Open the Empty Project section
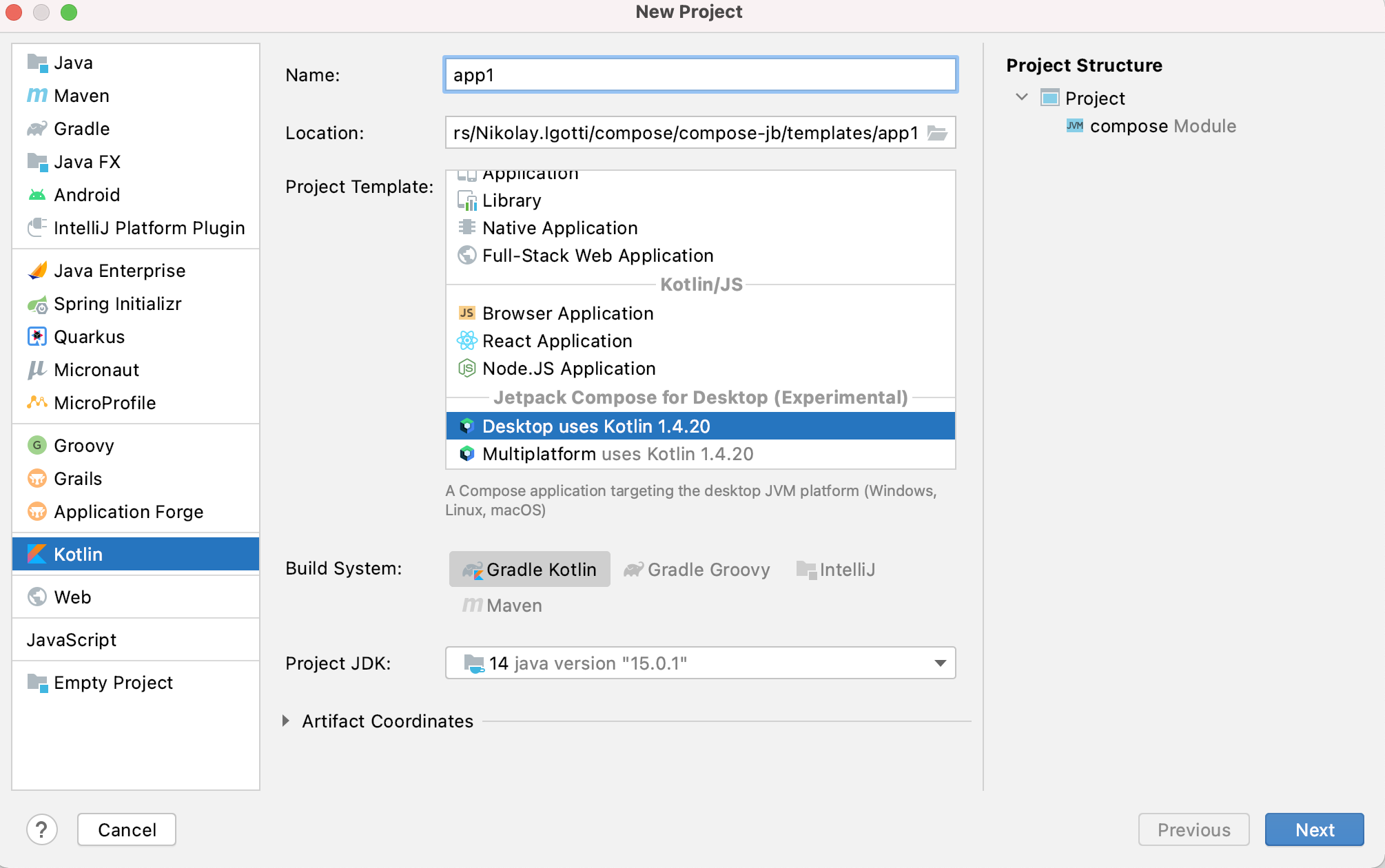 112,682
